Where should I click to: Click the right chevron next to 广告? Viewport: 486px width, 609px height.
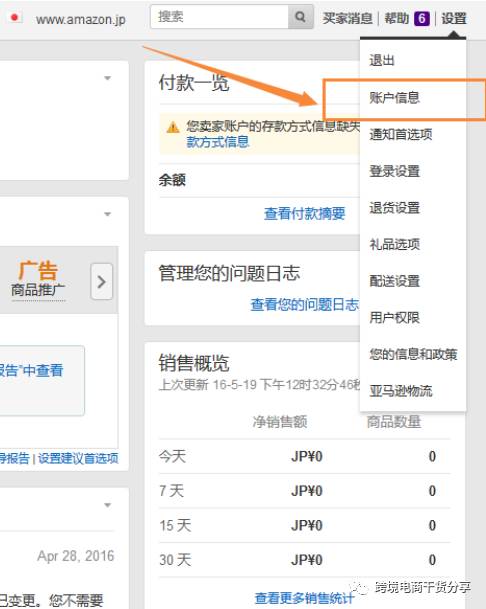click(102, 282)
